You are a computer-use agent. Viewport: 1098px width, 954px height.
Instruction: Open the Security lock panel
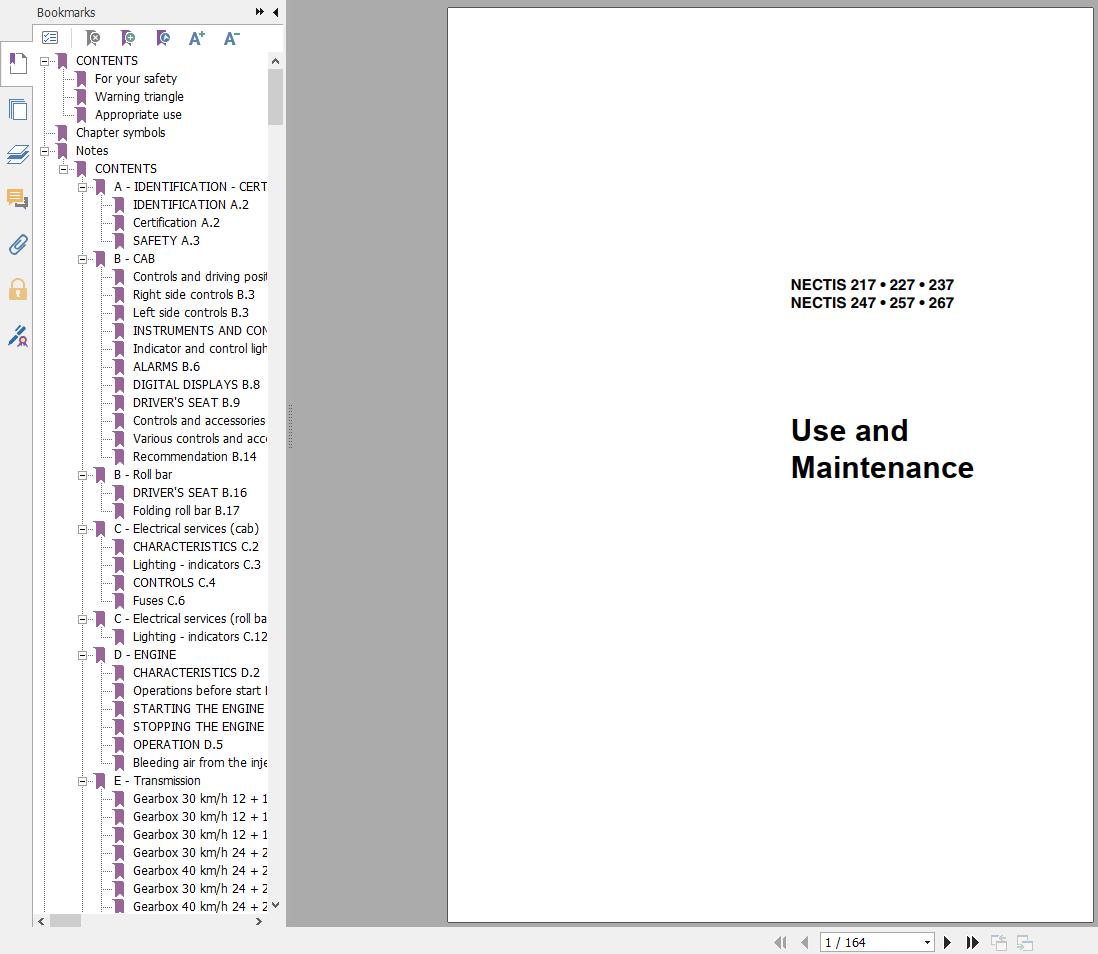pyautogui.click(x=17, y=290)
